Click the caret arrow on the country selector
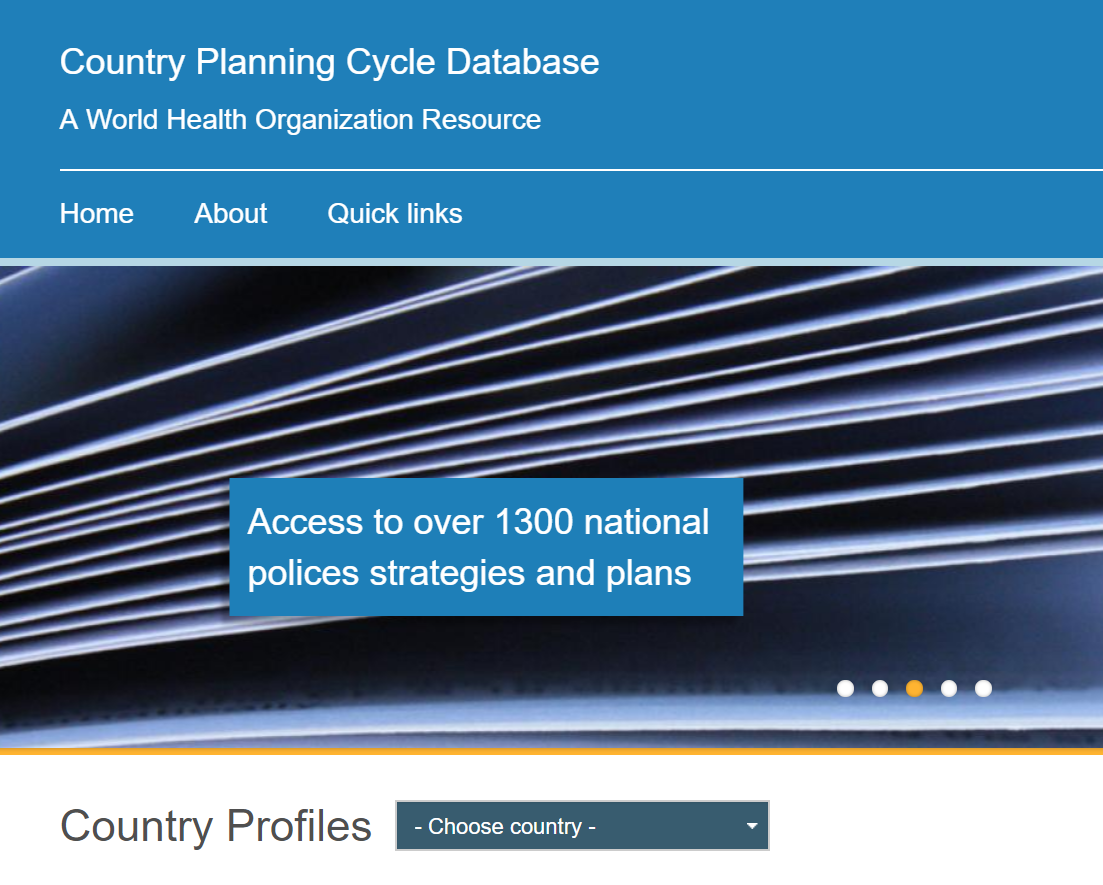 tap(750, 826)
